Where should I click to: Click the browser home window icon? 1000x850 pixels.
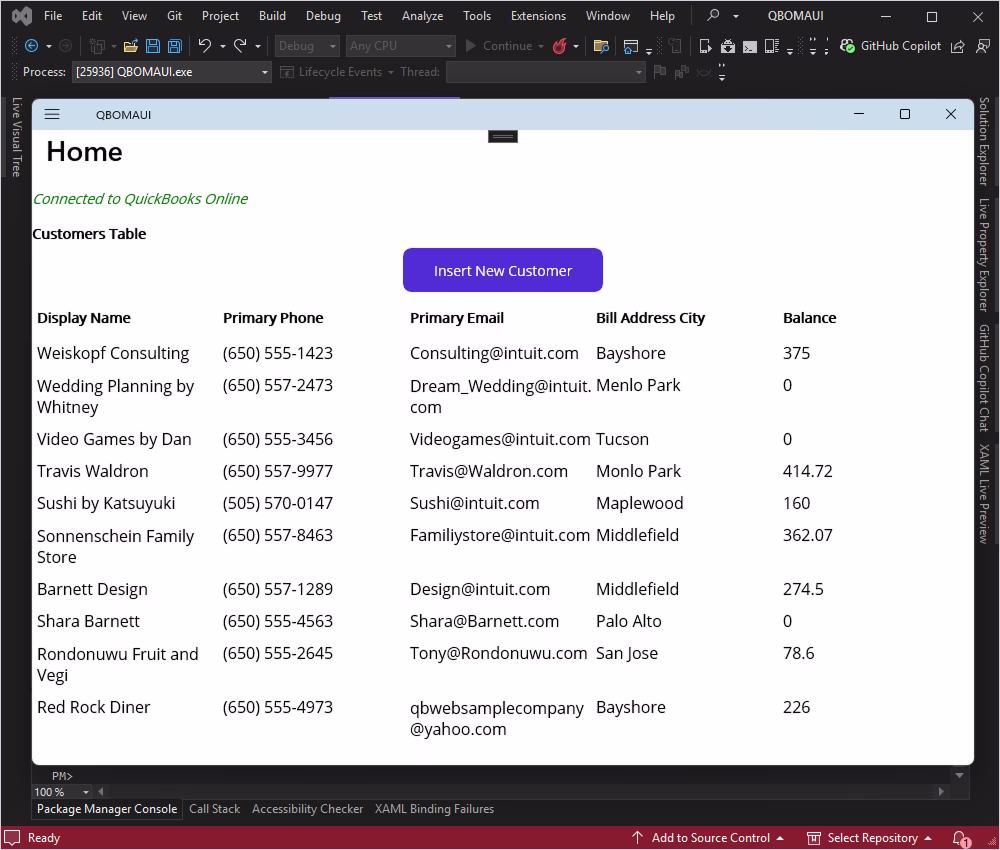click(631, 46)
